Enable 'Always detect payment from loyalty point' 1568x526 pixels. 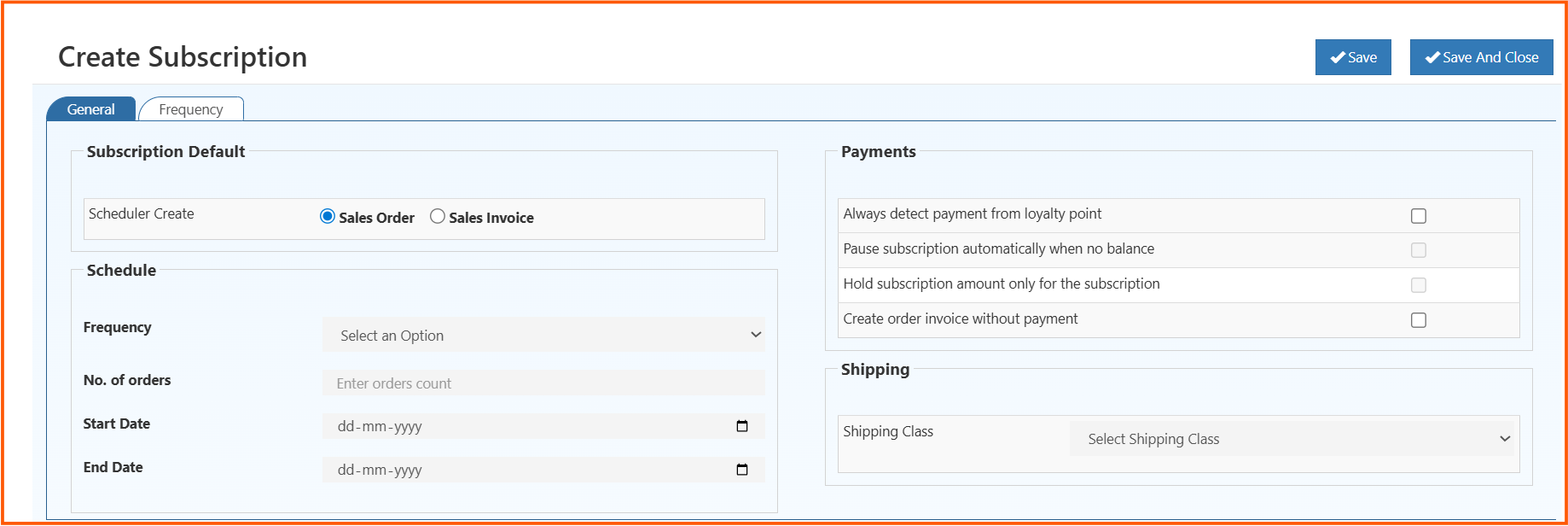coord(1419,216)
